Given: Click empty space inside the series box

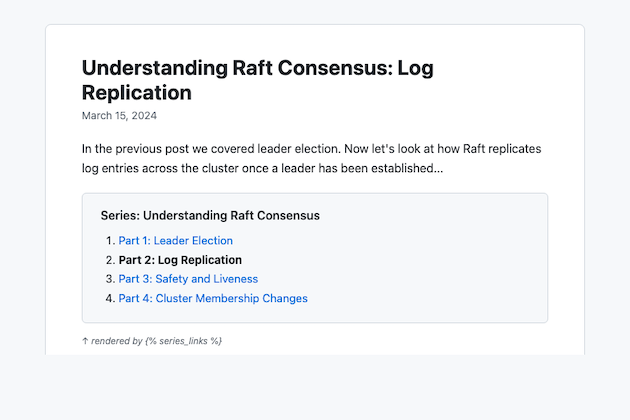Looking at the screenshot, I should coord(450,270).
